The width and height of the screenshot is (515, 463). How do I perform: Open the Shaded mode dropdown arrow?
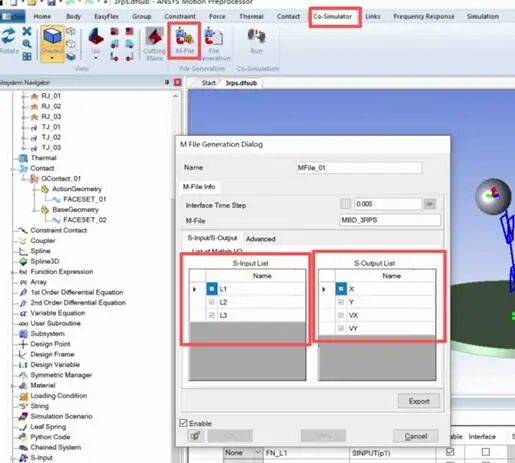click(x=52, y=58)
